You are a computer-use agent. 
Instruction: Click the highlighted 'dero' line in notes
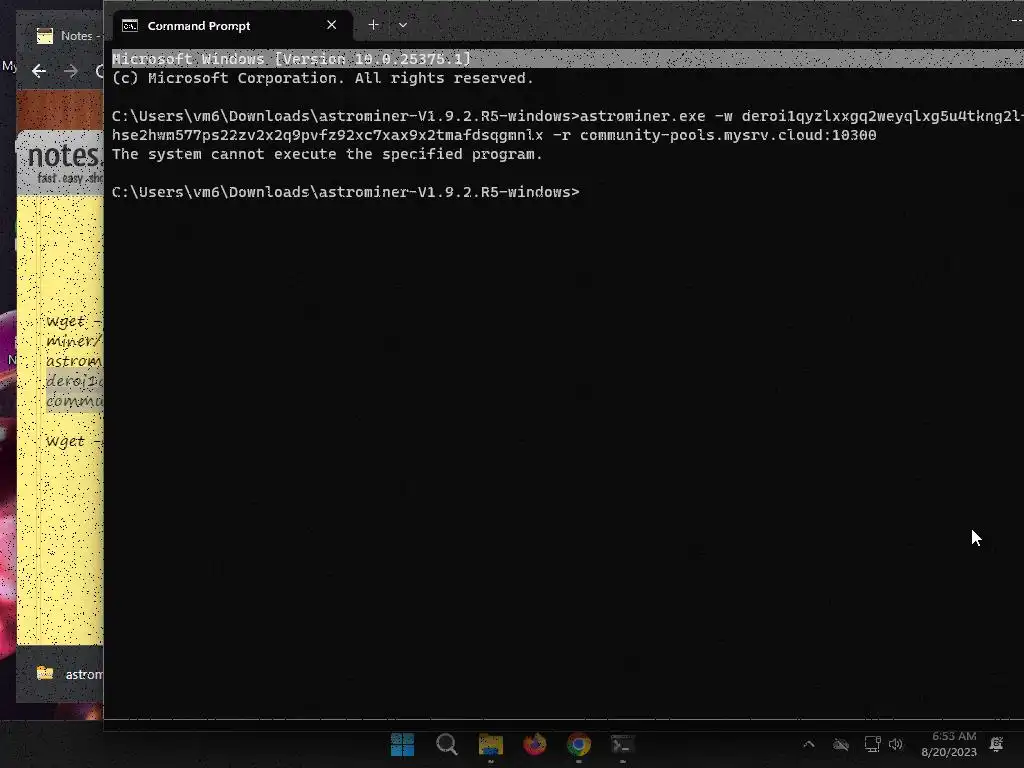coord(74,380)
